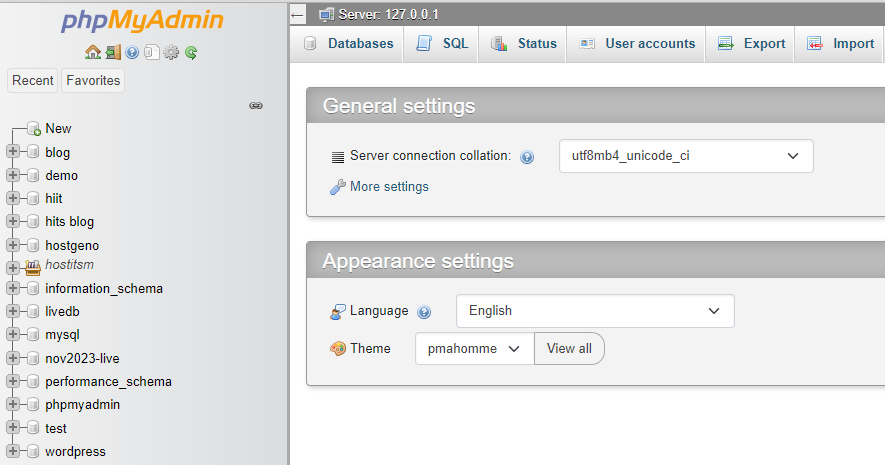This screenshot has width=885, height=465.
Task: Open the Status tab
Action: click(x=523, y=43)
